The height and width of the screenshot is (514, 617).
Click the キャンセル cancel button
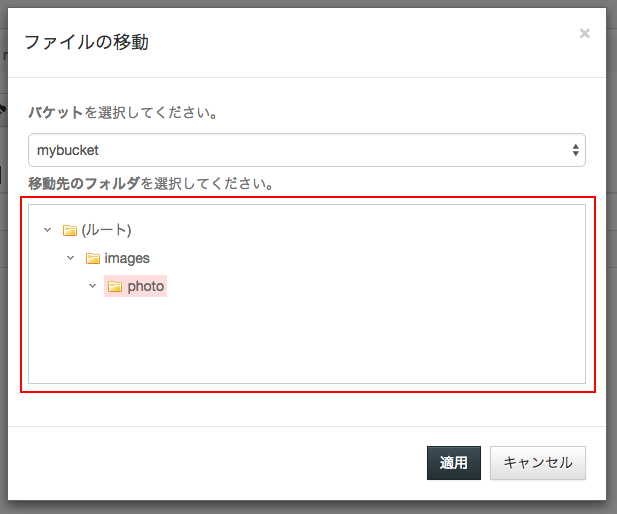coord(538,463)
